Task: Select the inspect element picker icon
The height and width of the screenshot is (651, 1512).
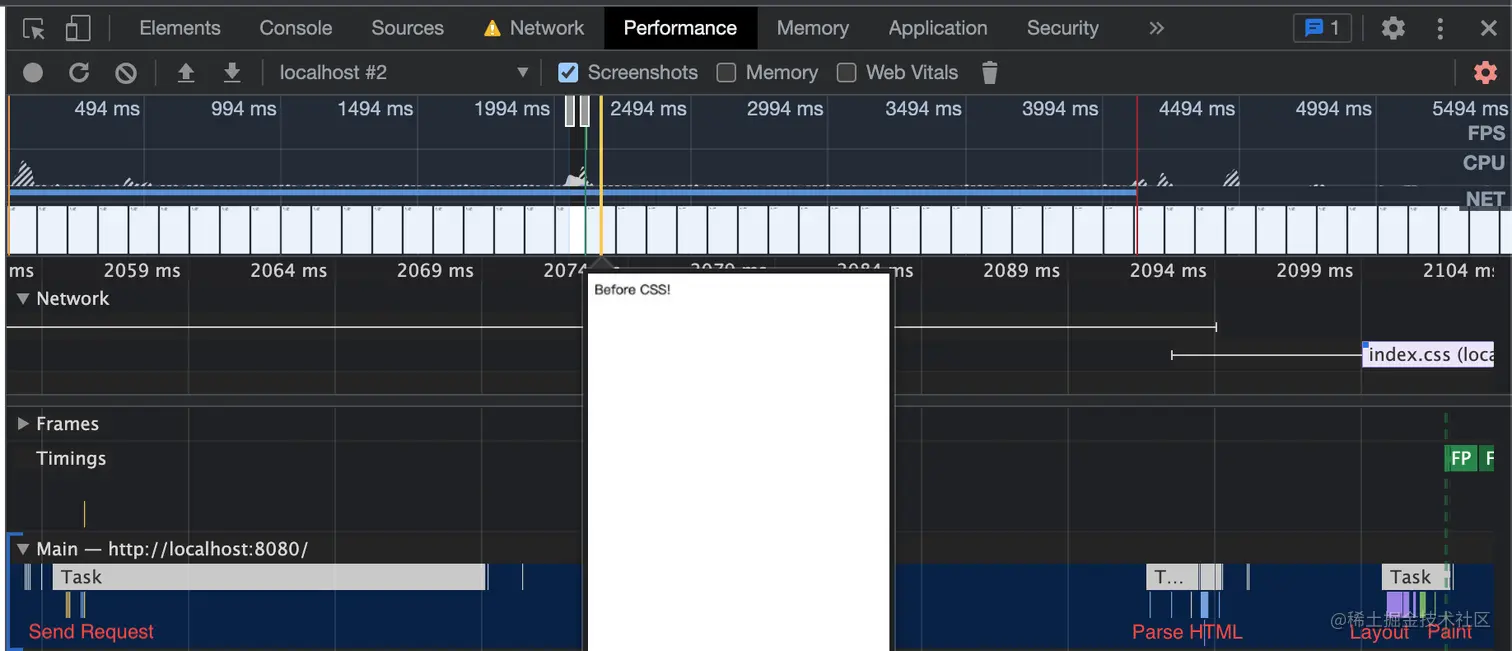Action: click(34, 29)
